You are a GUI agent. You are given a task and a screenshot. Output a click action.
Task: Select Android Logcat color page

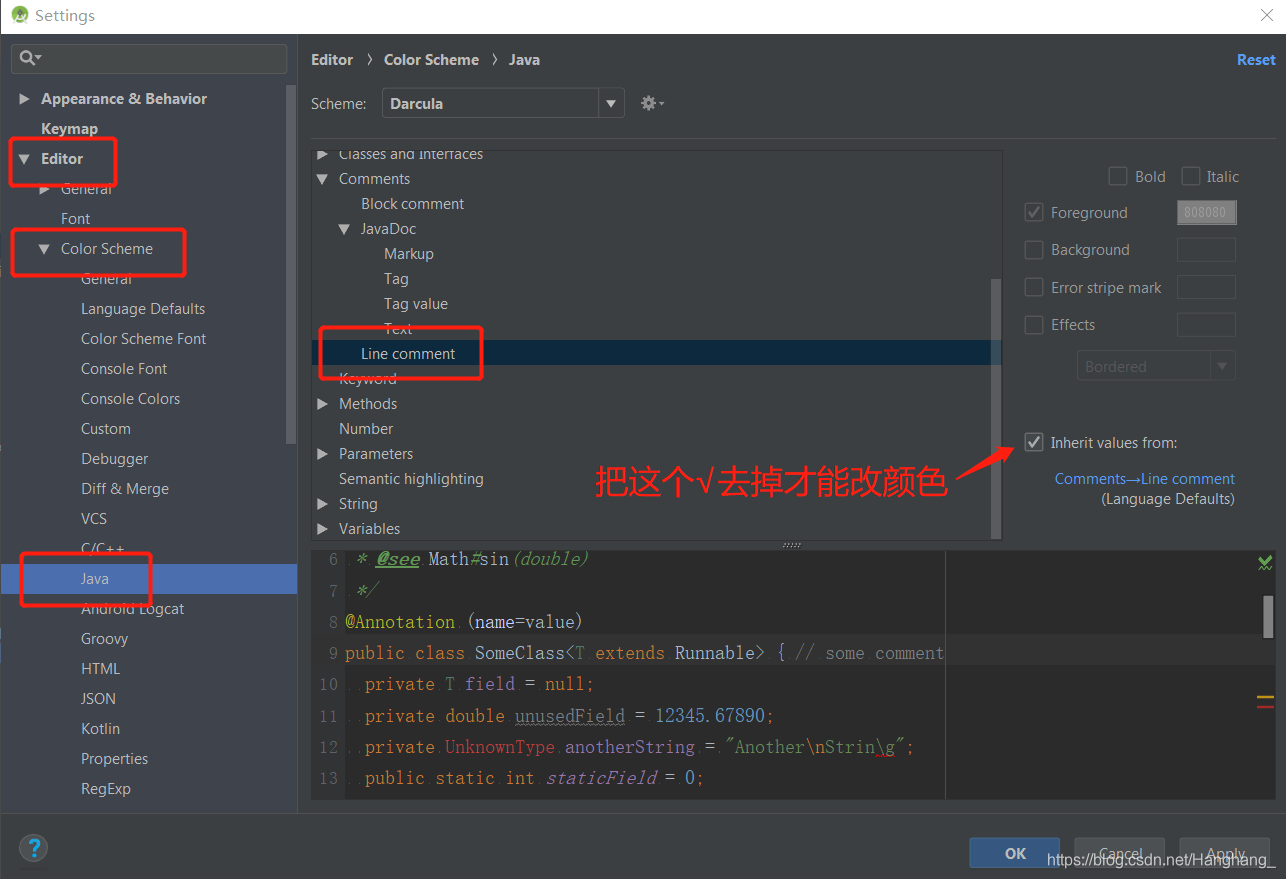[132, 609]
